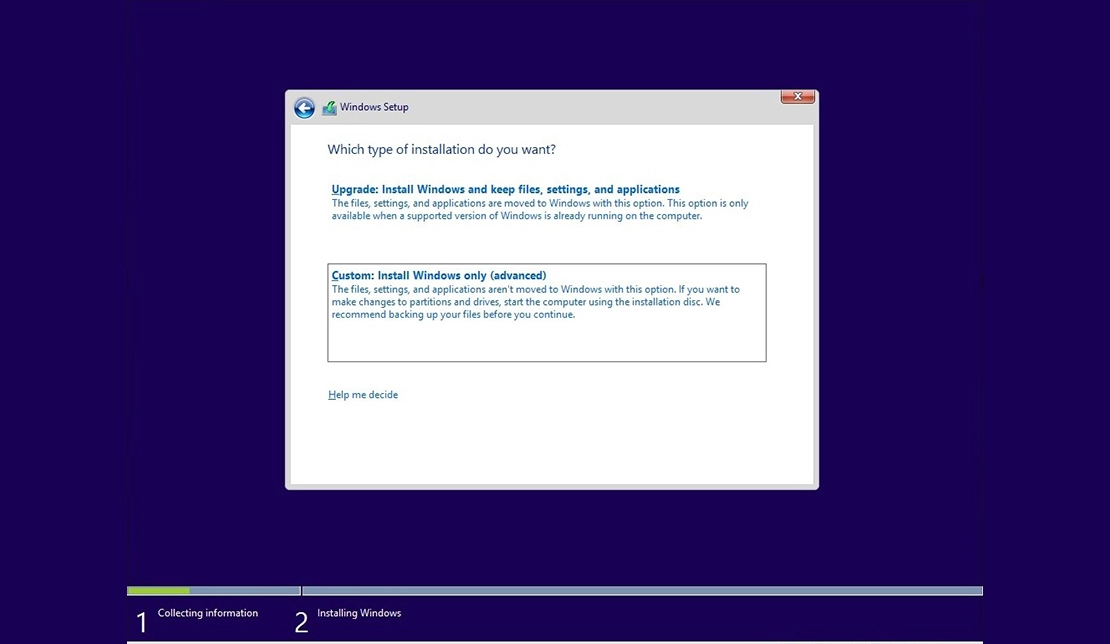1110x644 pixels.
Task: Click the back navigation arrow
Action: pos(304,107)
